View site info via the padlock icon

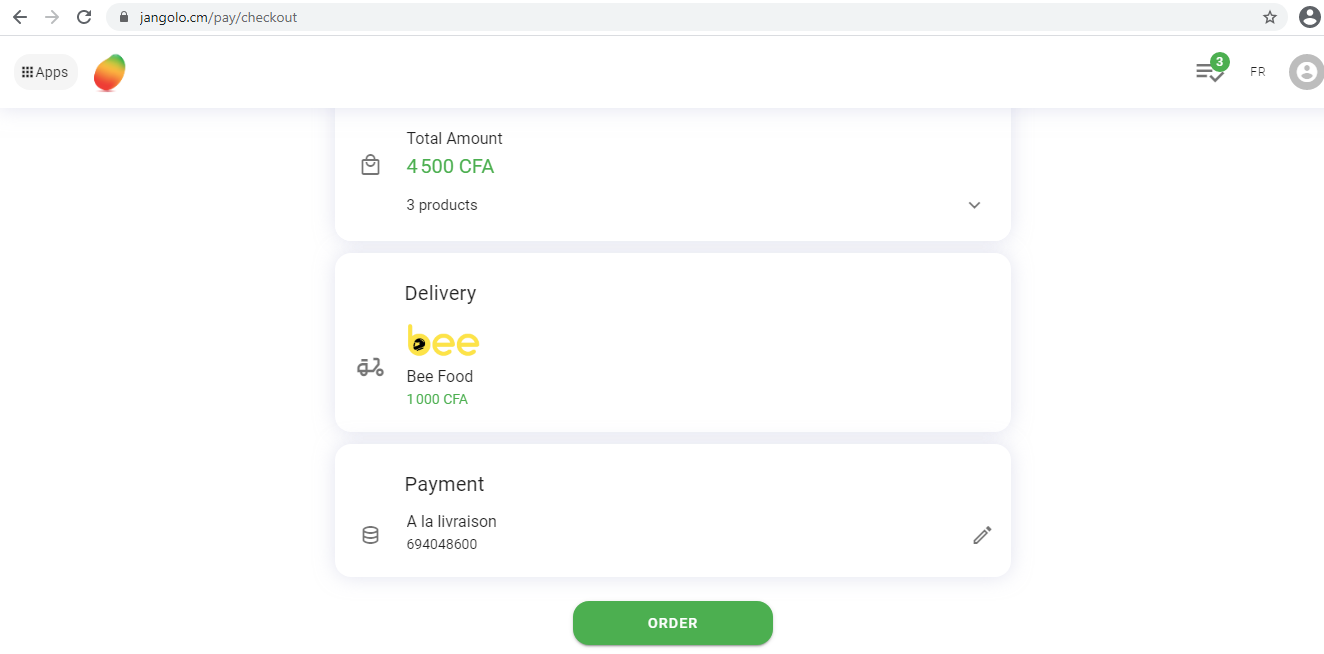pos(124,17)
